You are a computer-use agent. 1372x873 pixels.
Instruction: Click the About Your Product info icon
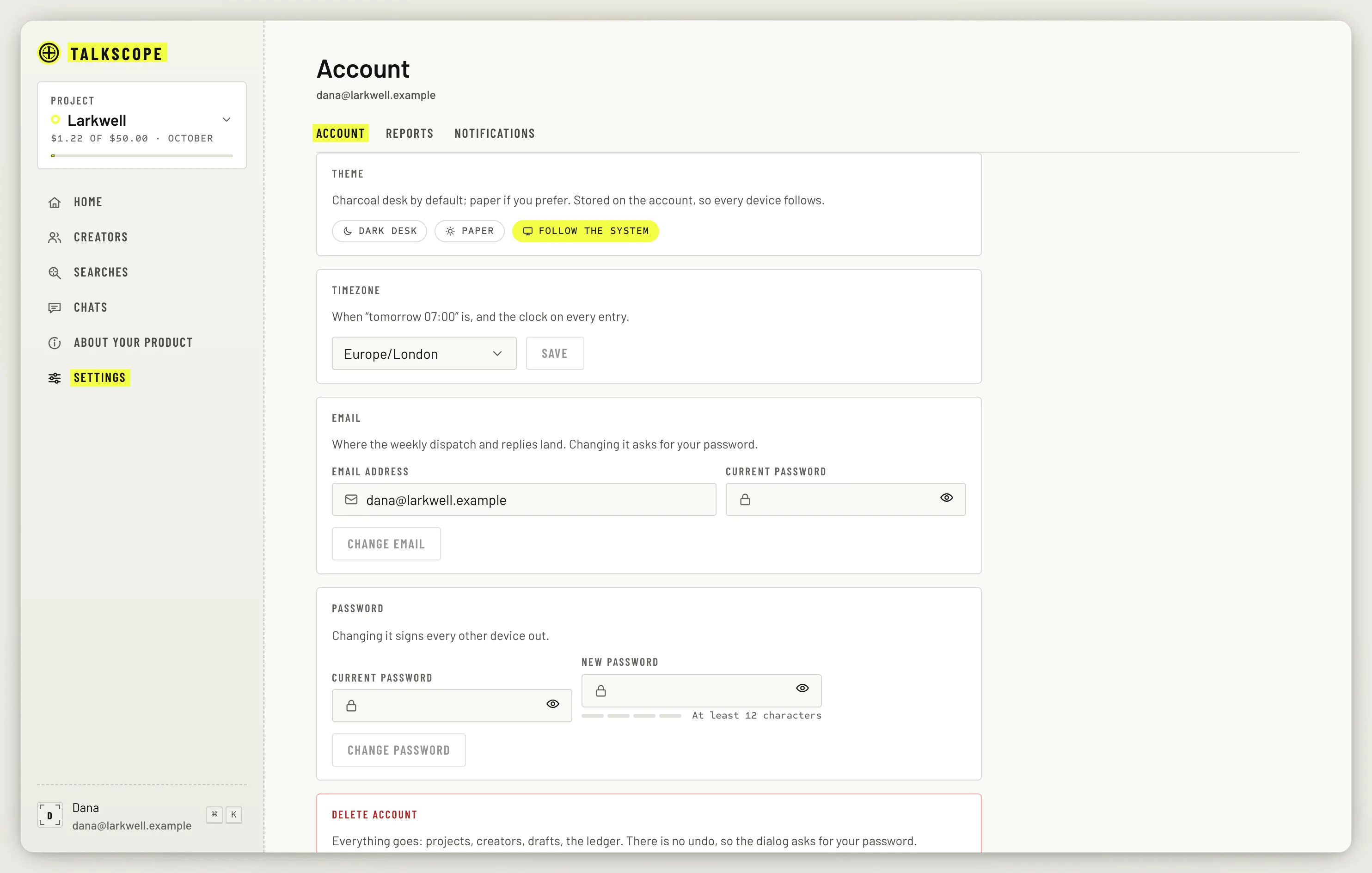55,343
